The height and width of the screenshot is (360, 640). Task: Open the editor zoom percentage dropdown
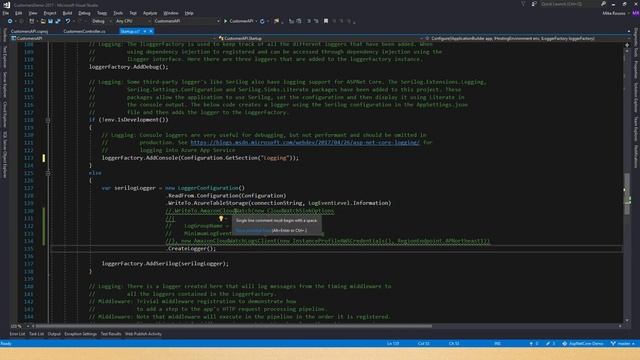(x=19, y=326)
